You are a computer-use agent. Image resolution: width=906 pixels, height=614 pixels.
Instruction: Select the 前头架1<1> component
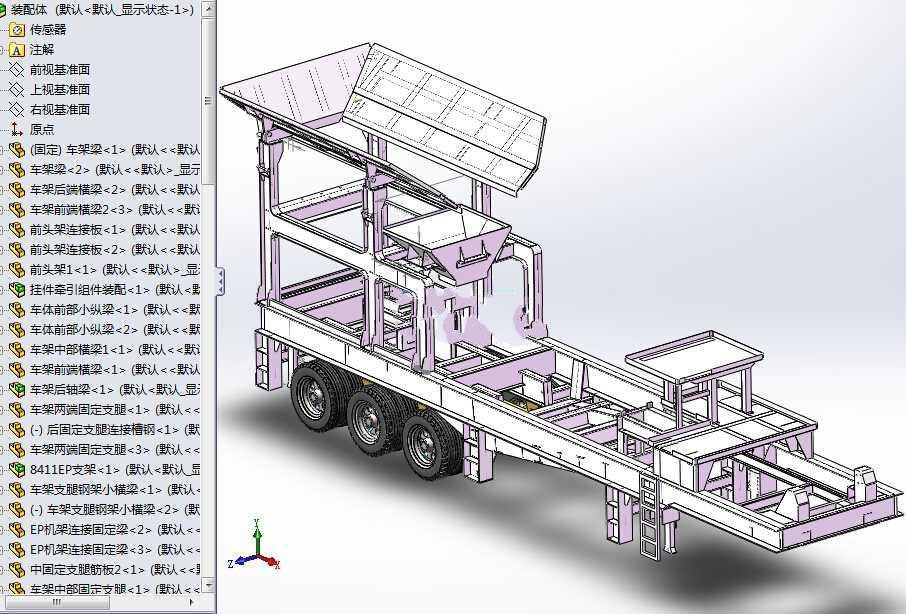(105, 270)
